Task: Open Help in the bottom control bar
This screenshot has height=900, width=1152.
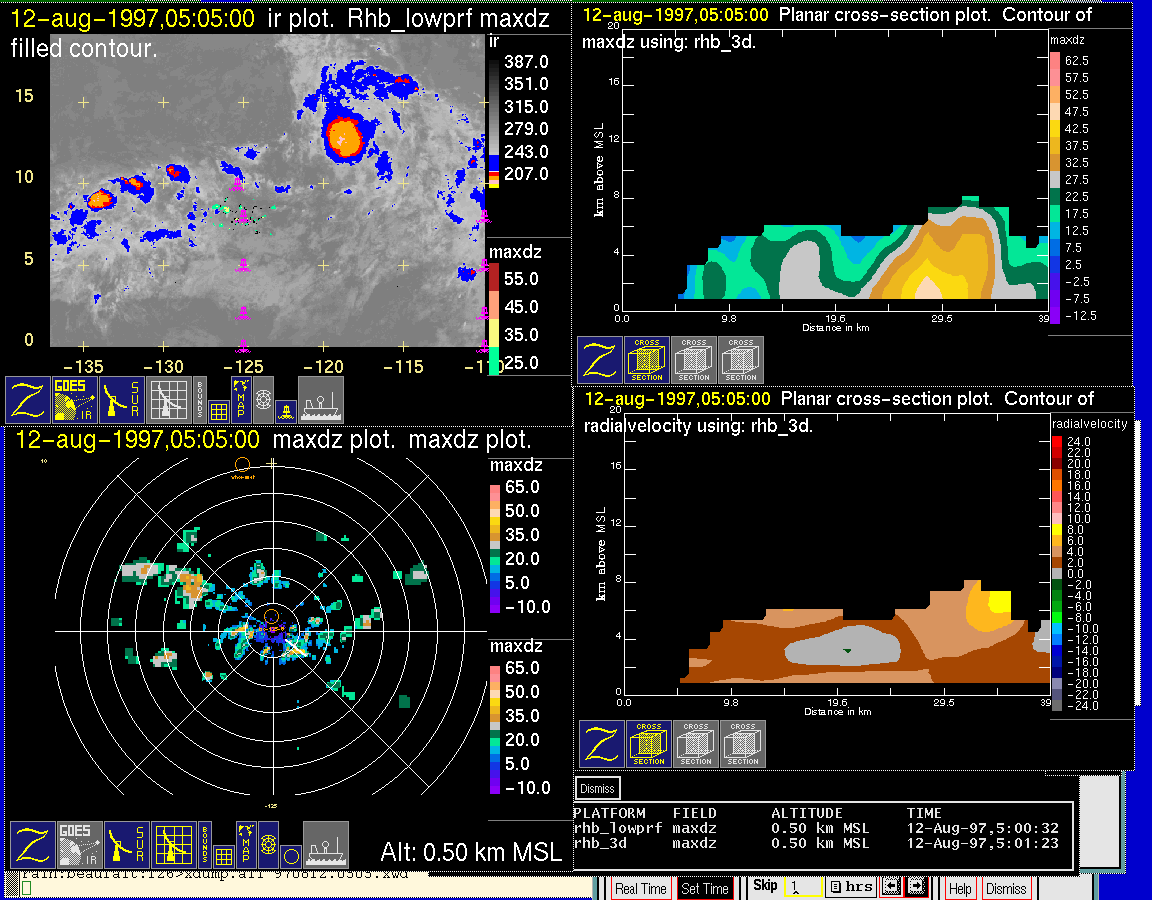Action: click(x=960, y=888)
